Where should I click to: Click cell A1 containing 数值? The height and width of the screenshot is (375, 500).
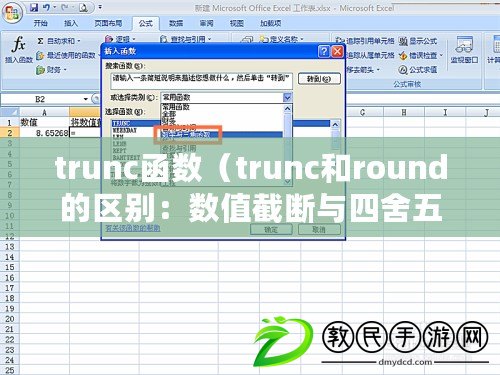(44, 122)
